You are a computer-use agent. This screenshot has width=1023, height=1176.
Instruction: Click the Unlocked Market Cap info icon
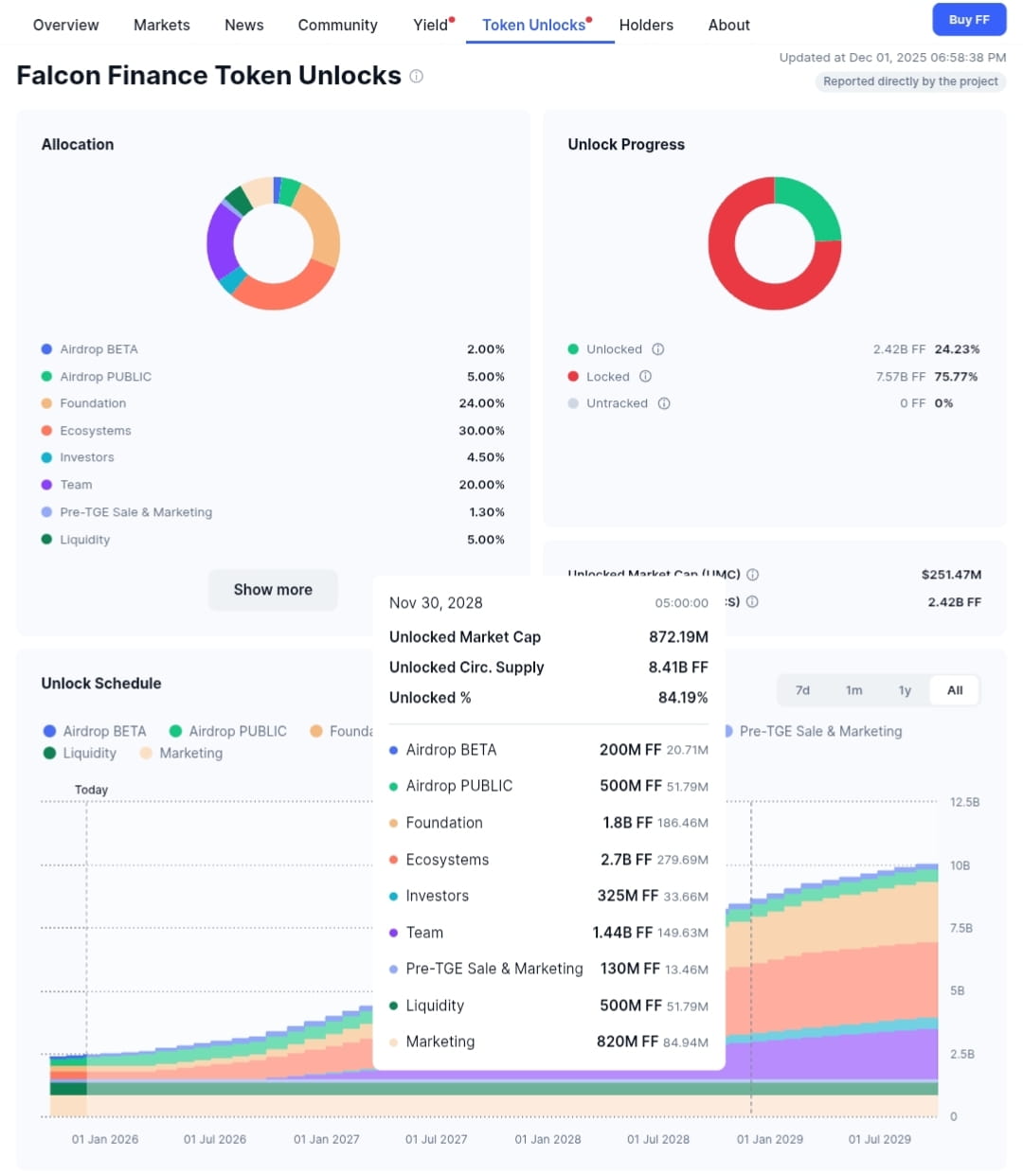(x=753, y=575)
